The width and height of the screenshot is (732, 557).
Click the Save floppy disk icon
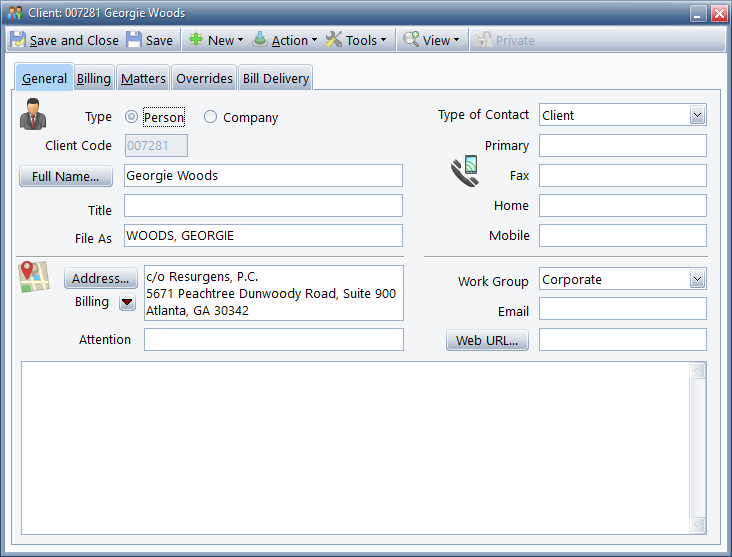pos(134,41)
